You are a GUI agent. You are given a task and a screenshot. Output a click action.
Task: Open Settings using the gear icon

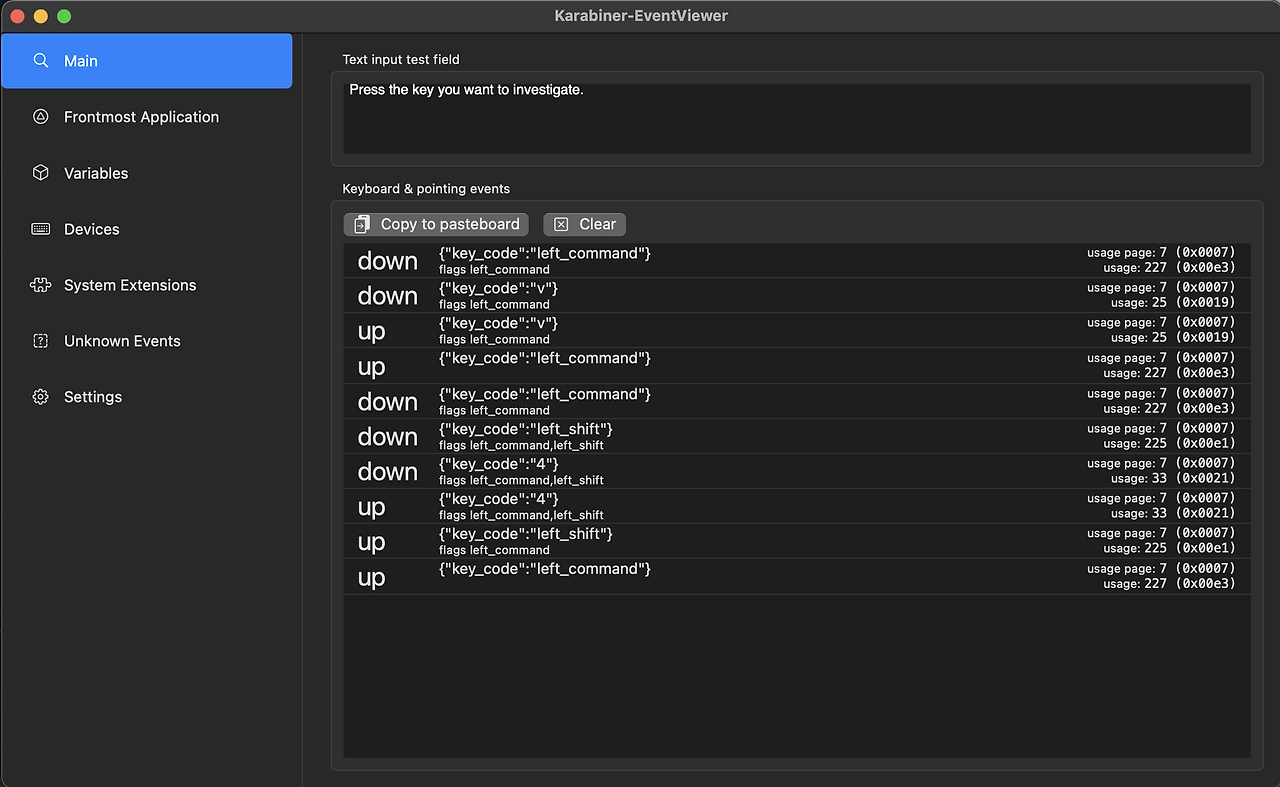tap(41, 397)
